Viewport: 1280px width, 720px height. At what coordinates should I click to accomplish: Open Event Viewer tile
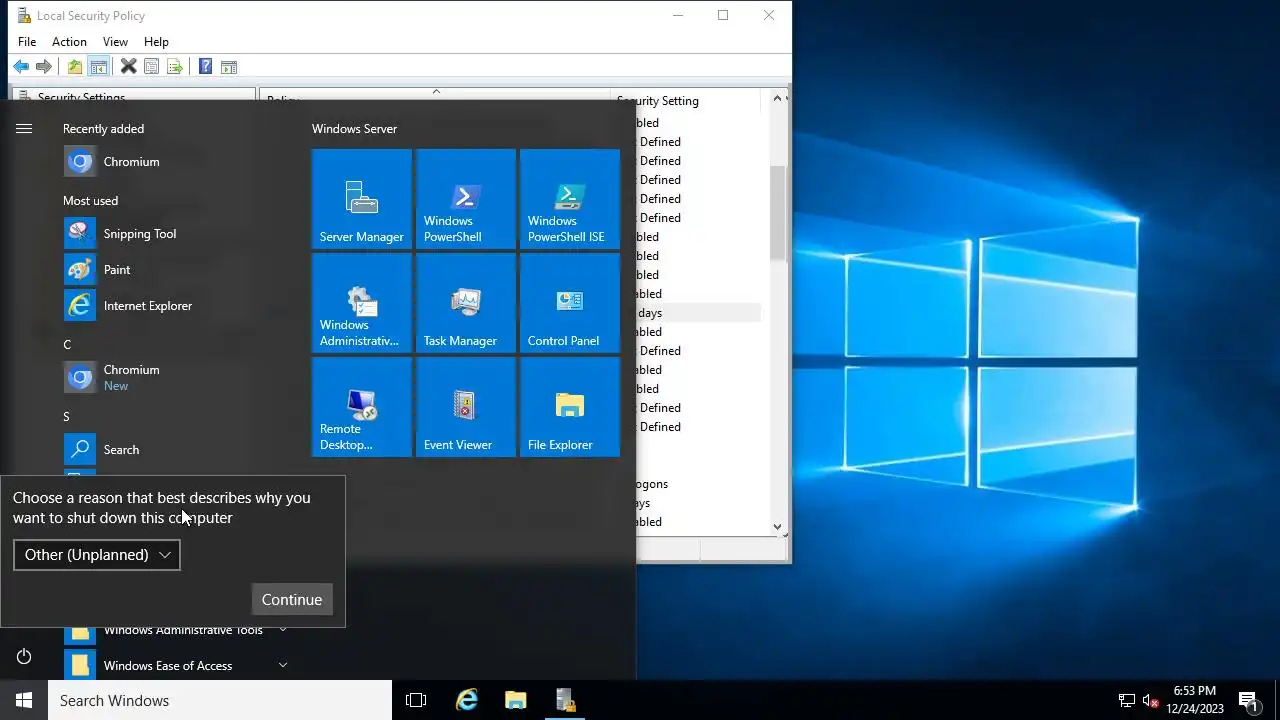point(466,407)
